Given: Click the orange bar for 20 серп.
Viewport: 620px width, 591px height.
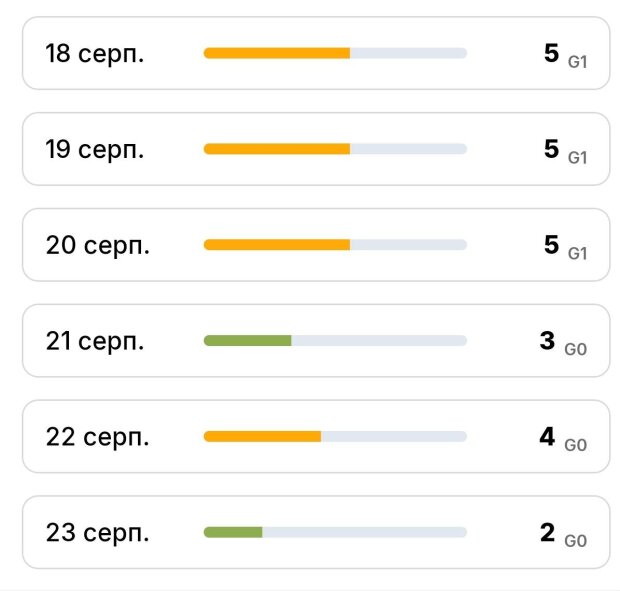Looking at the screenshot, I should point(277,245).
